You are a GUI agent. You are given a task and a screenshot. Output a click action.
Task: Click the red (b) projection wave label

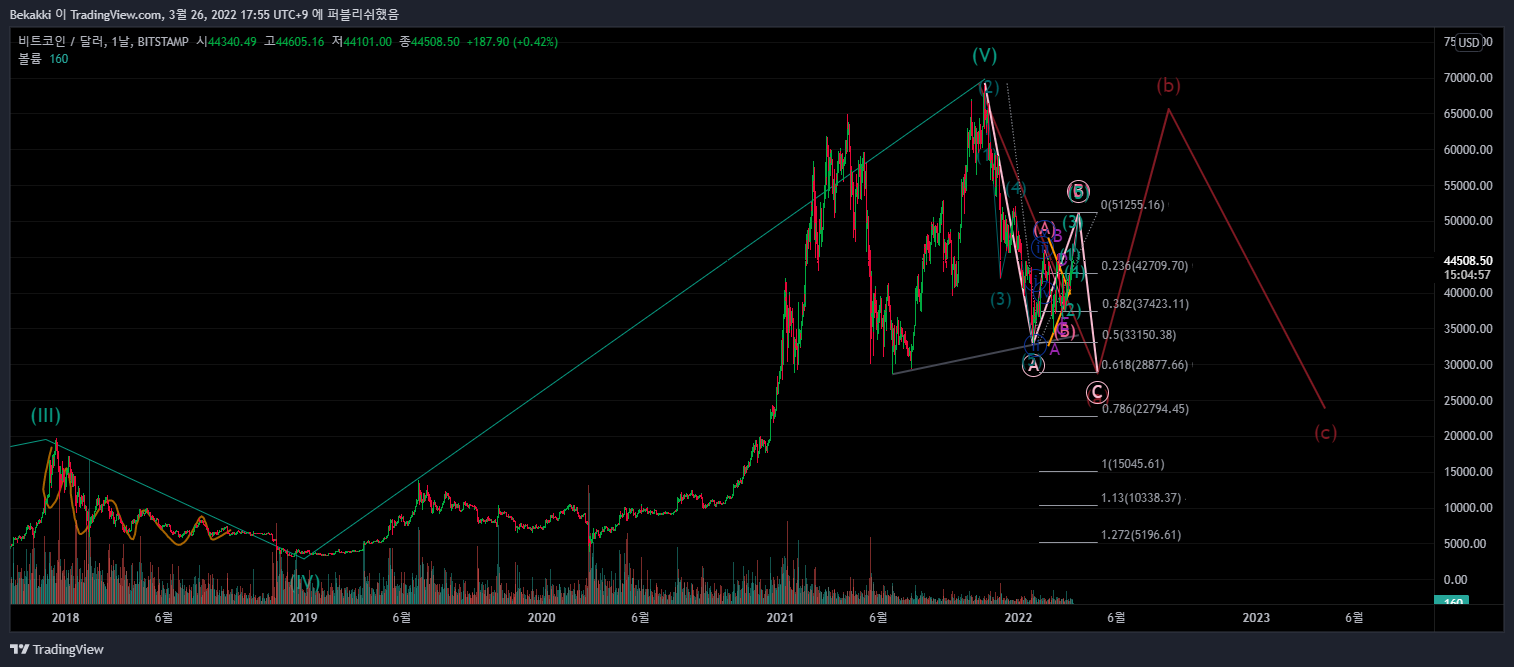pyautogui.click(x=1168, y=86)
